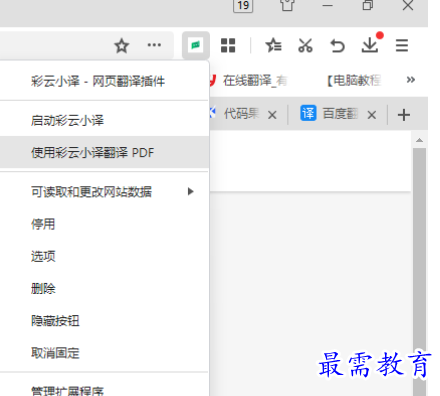Image resolution: width=440 pixels, height=396 pixels.
Task: Click the calendar 19 icon in title bar
Action: pos(243,5)
